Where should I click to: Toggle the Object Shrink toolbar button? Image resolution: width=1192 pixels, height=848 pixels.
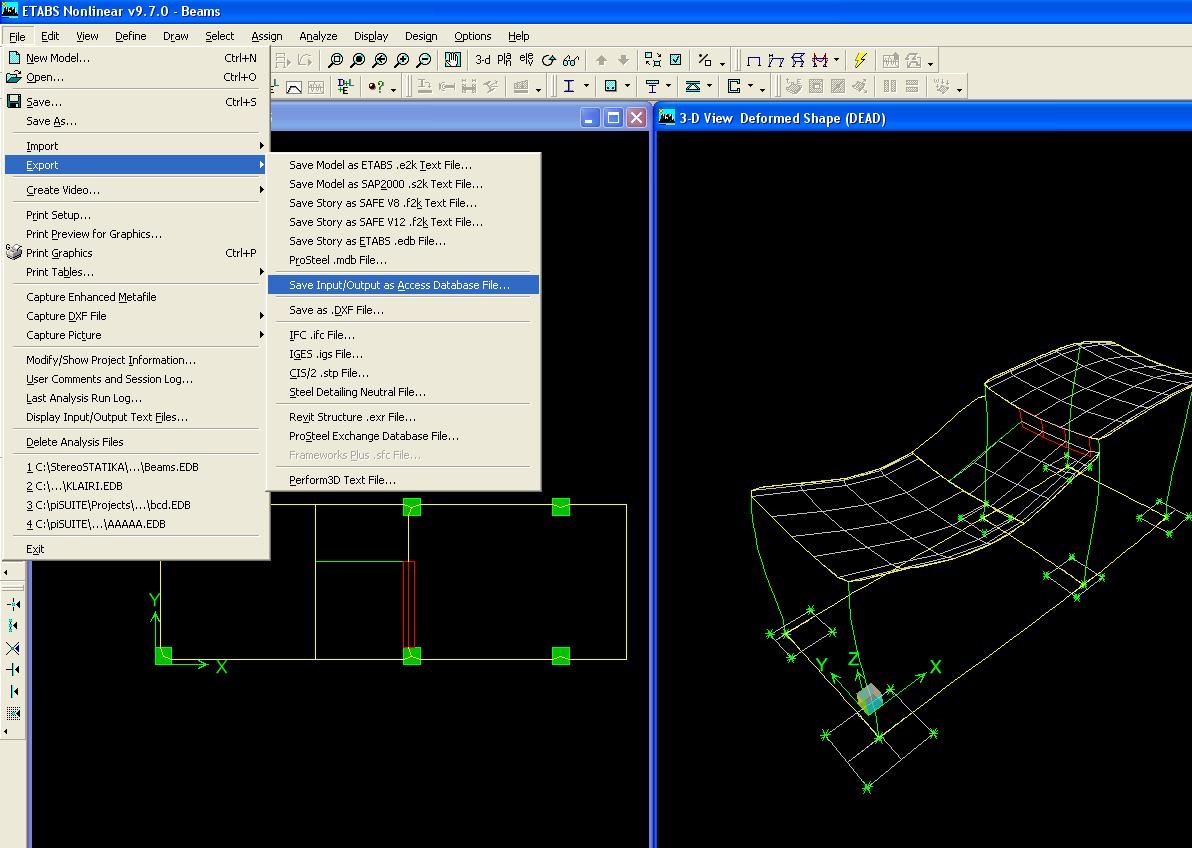[653, 60]
